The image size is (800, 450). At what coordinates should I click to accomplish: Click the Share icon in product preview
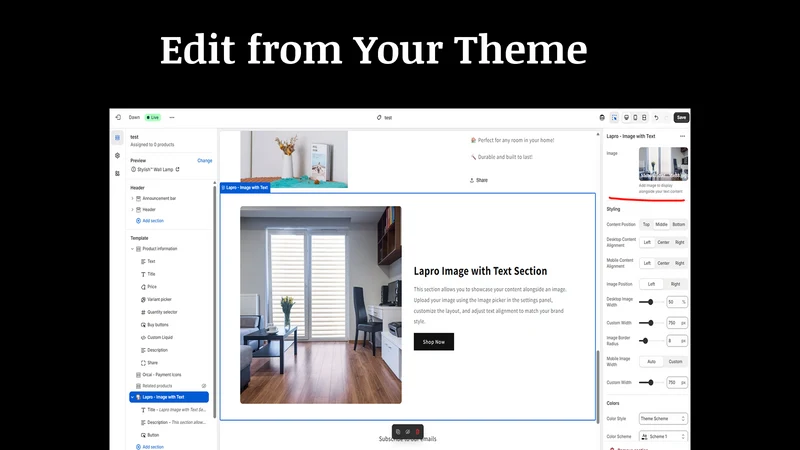tap(472, 180)
